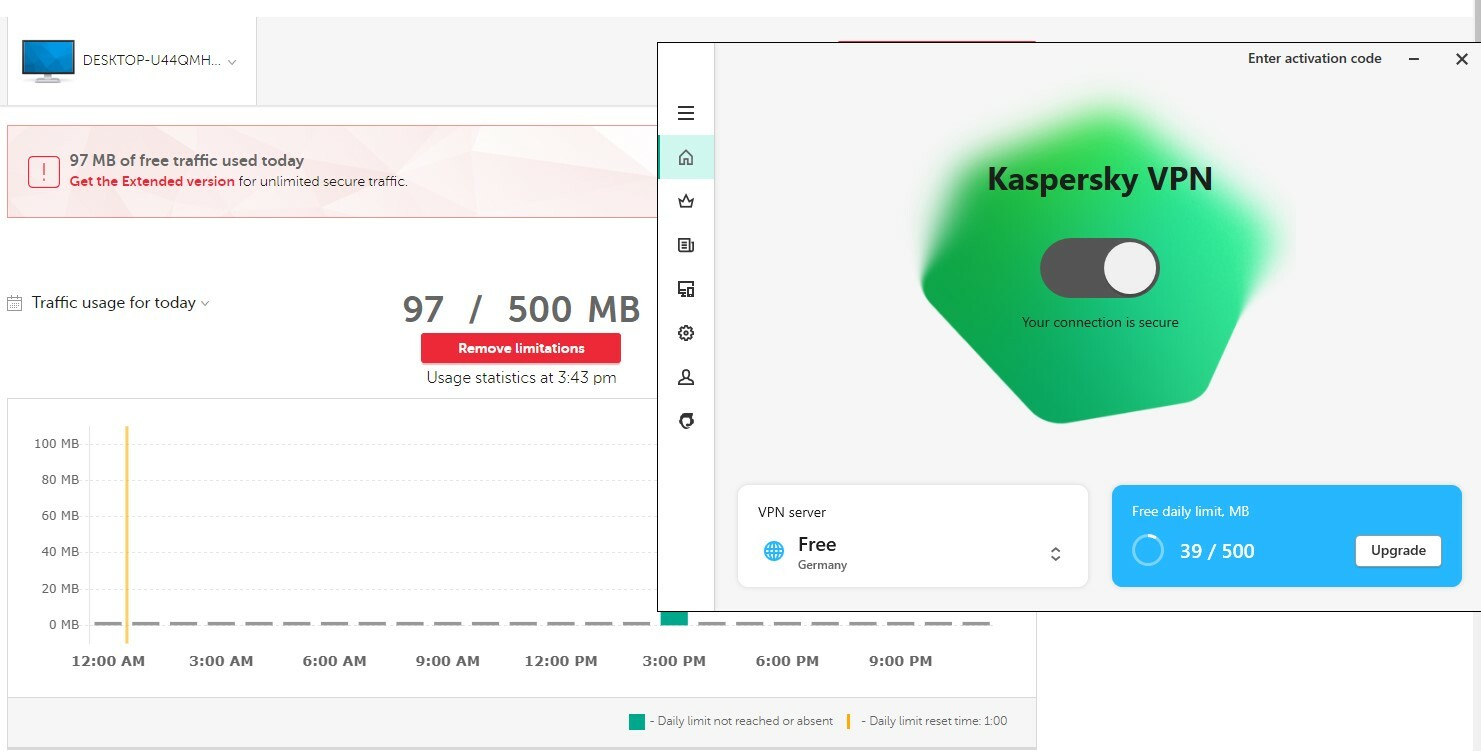Open the settings gear in VPN sidebar
1481x751 pixels.
[686, 333]
